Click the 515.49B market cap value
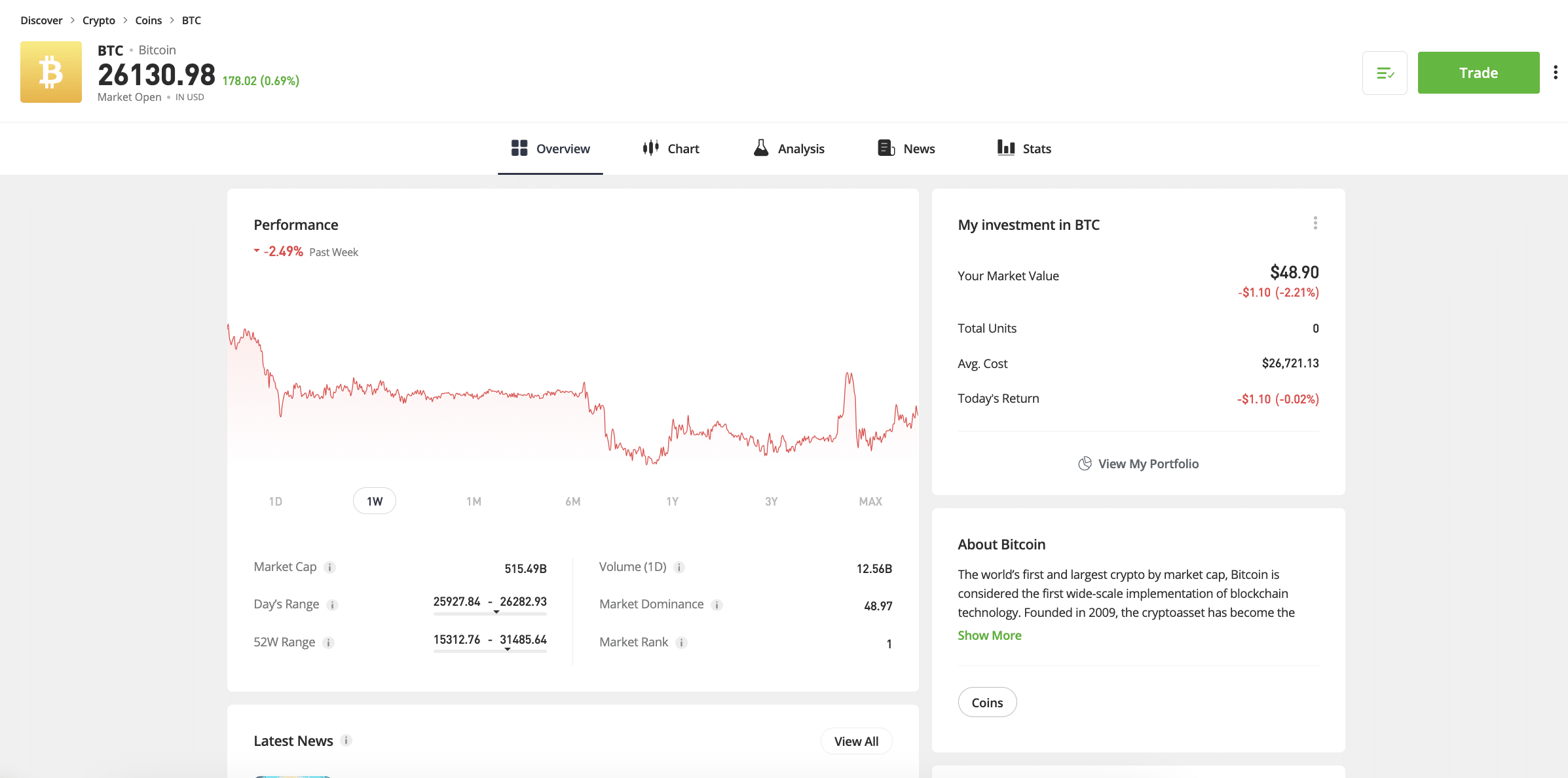Viewport: 1568px width, 778px height. pos(525,568)
